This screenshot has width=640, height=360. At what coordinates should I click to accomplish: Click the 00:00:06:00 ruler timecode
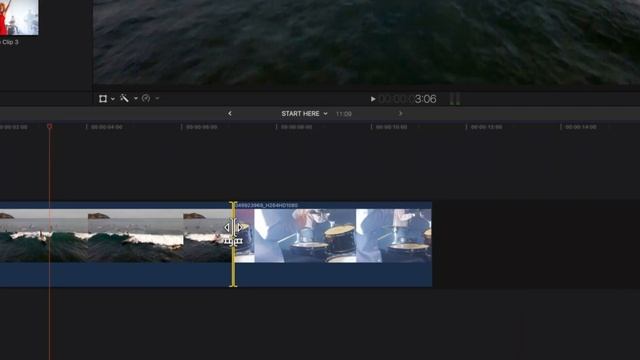coord(202,127)
